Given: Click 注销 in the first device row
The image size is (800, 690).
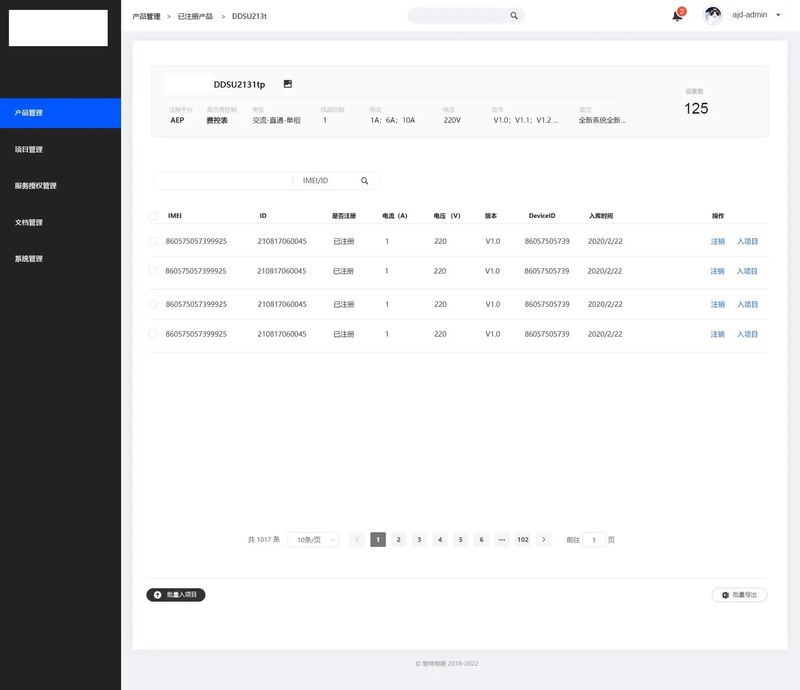Looking at the screenshot, I should 718,241.
